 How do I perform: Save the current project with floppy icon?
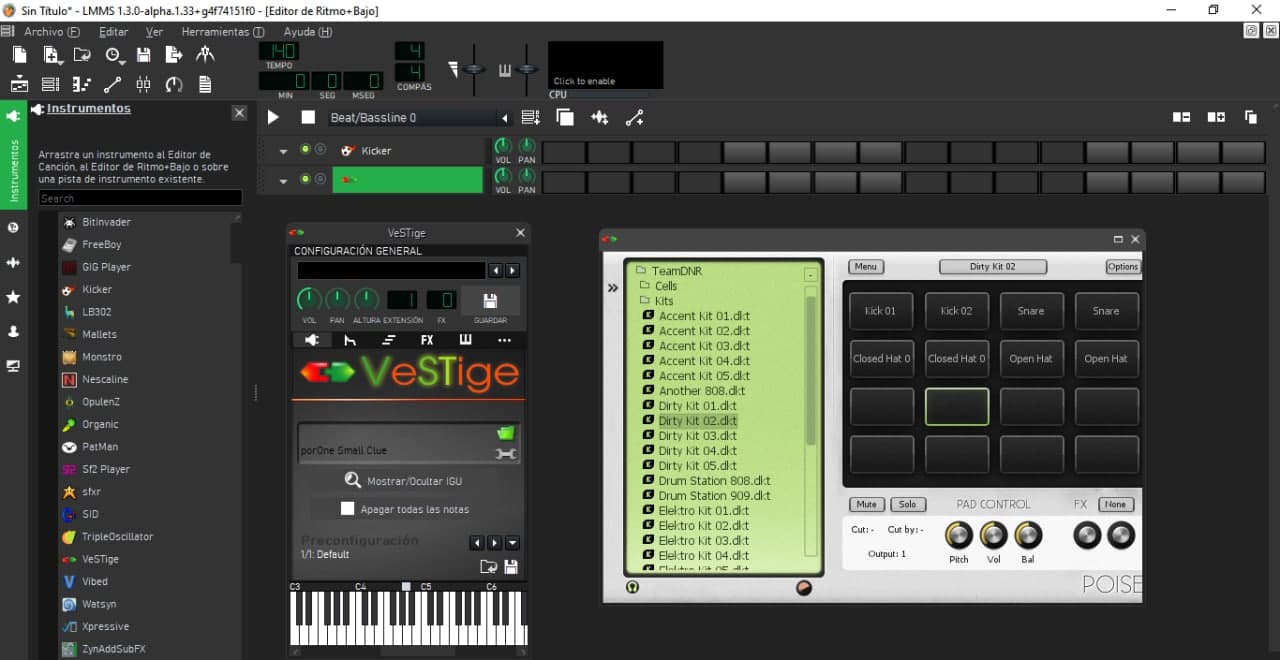point(143,55)
